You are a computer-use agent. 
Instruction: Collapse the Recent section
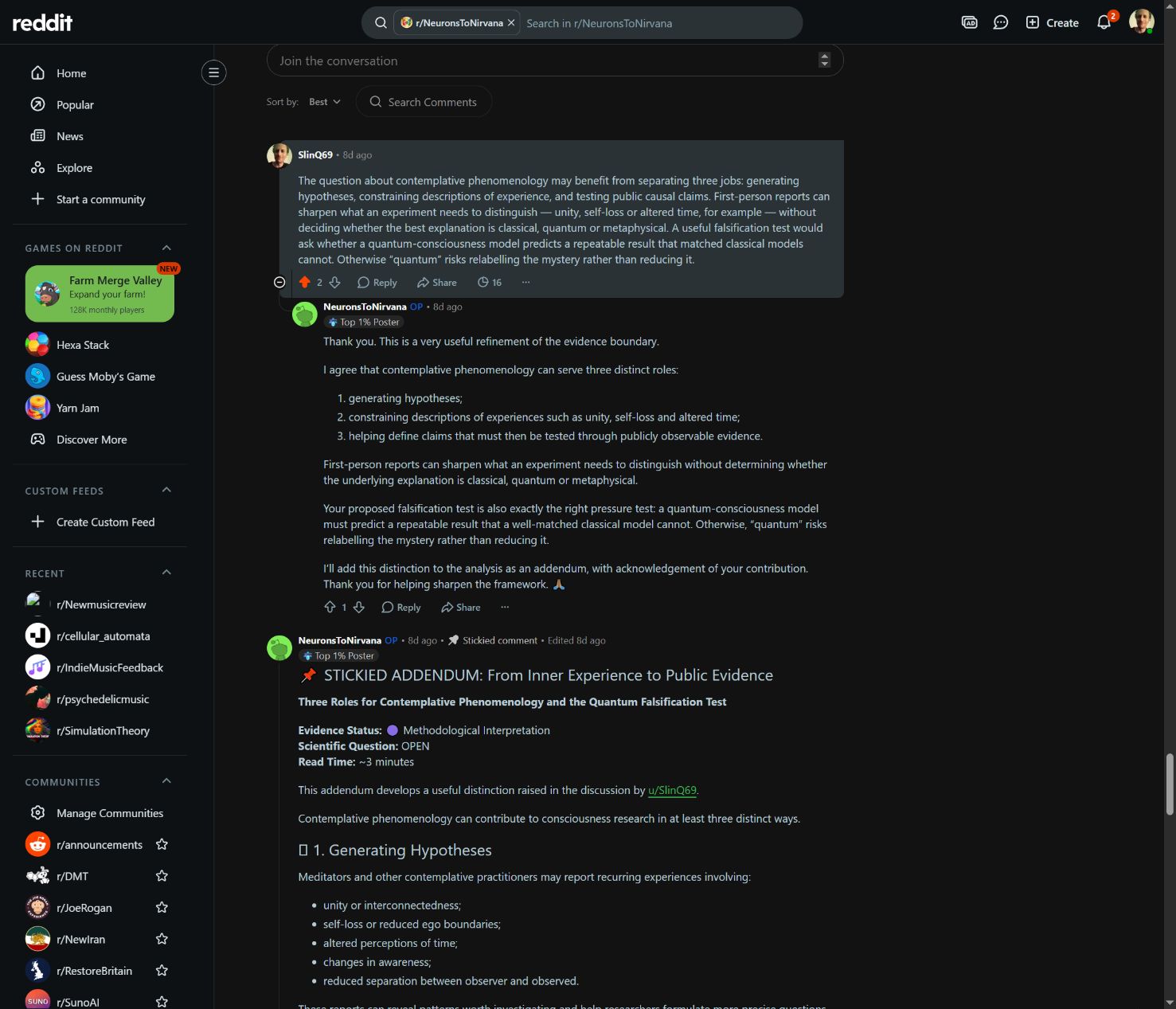(166, 573)
